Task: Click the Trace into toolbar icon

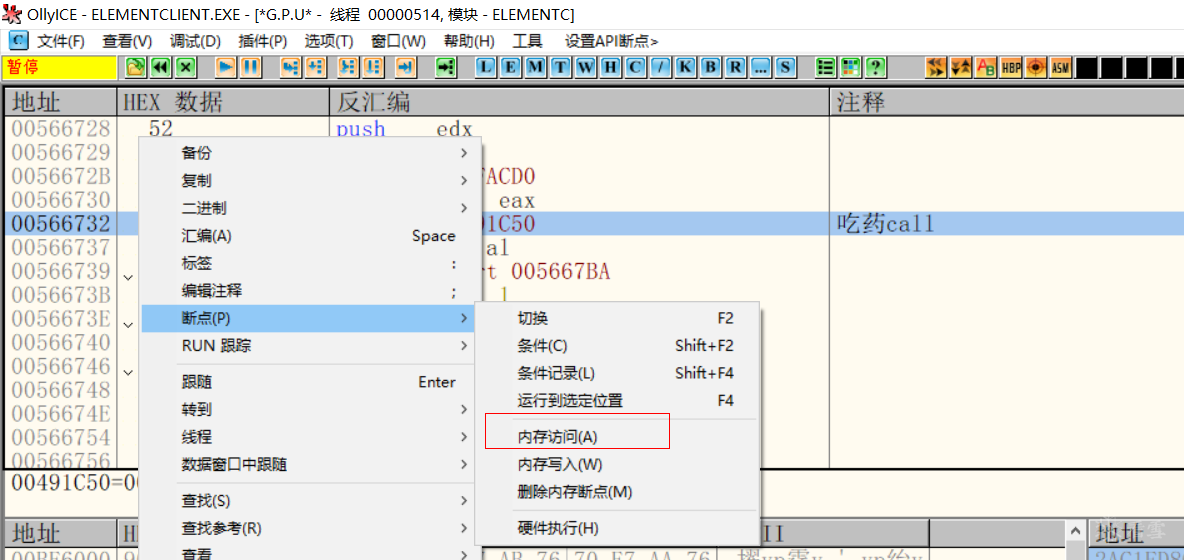Action: (x=348, y=67)
